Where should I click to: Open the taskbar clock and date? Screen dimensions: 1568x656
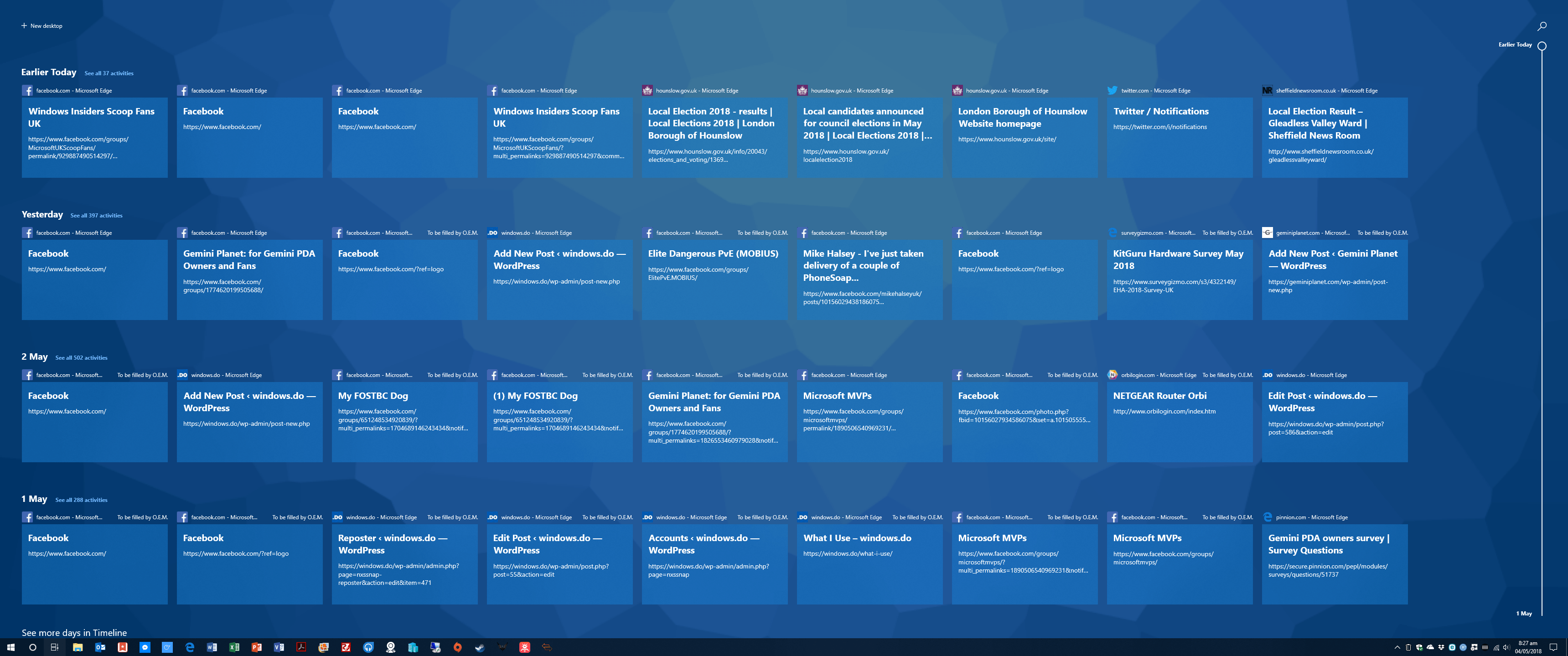pos(1528,647)
